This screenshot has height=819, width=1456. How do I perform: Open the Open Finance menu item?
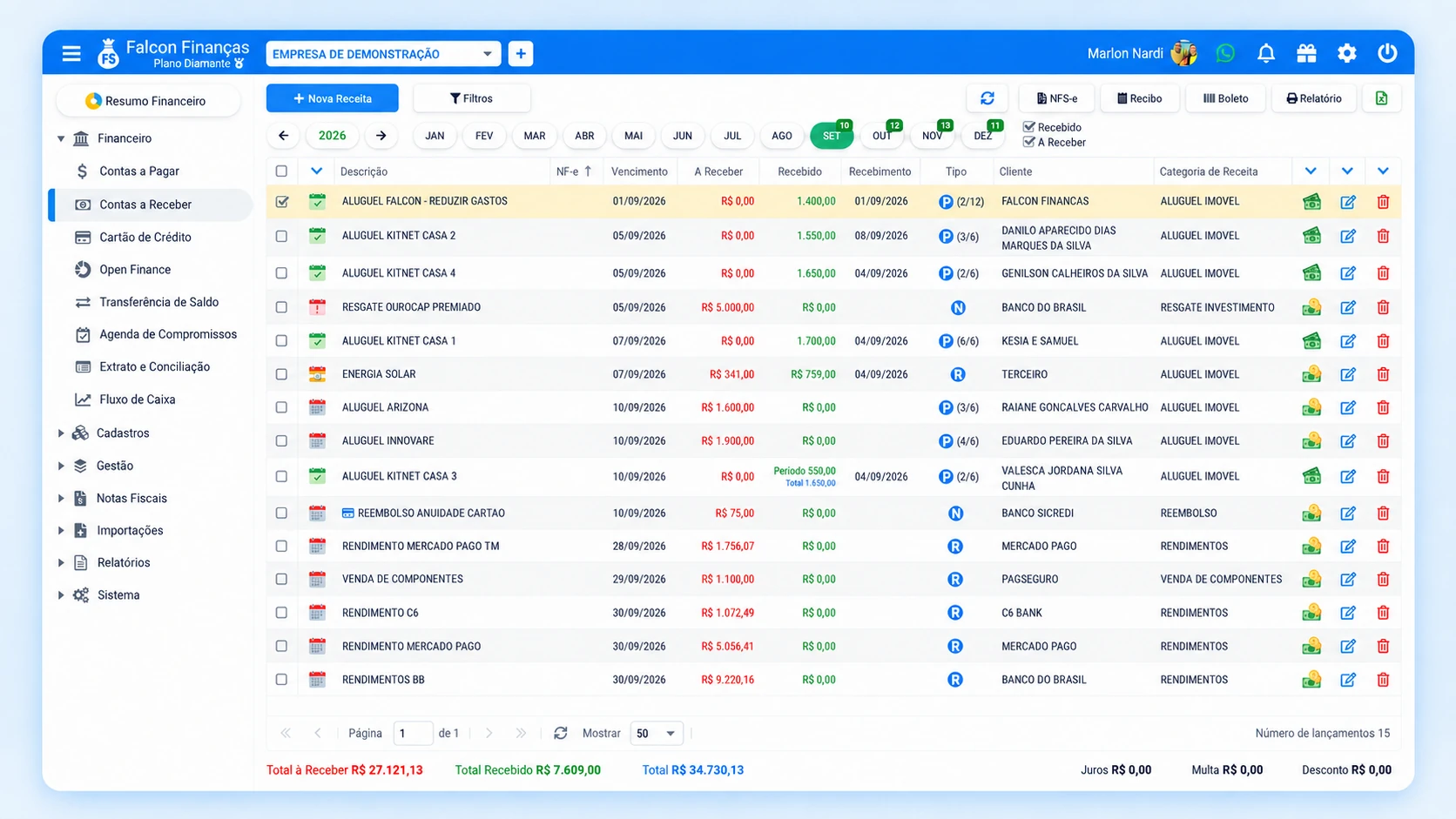135,270
